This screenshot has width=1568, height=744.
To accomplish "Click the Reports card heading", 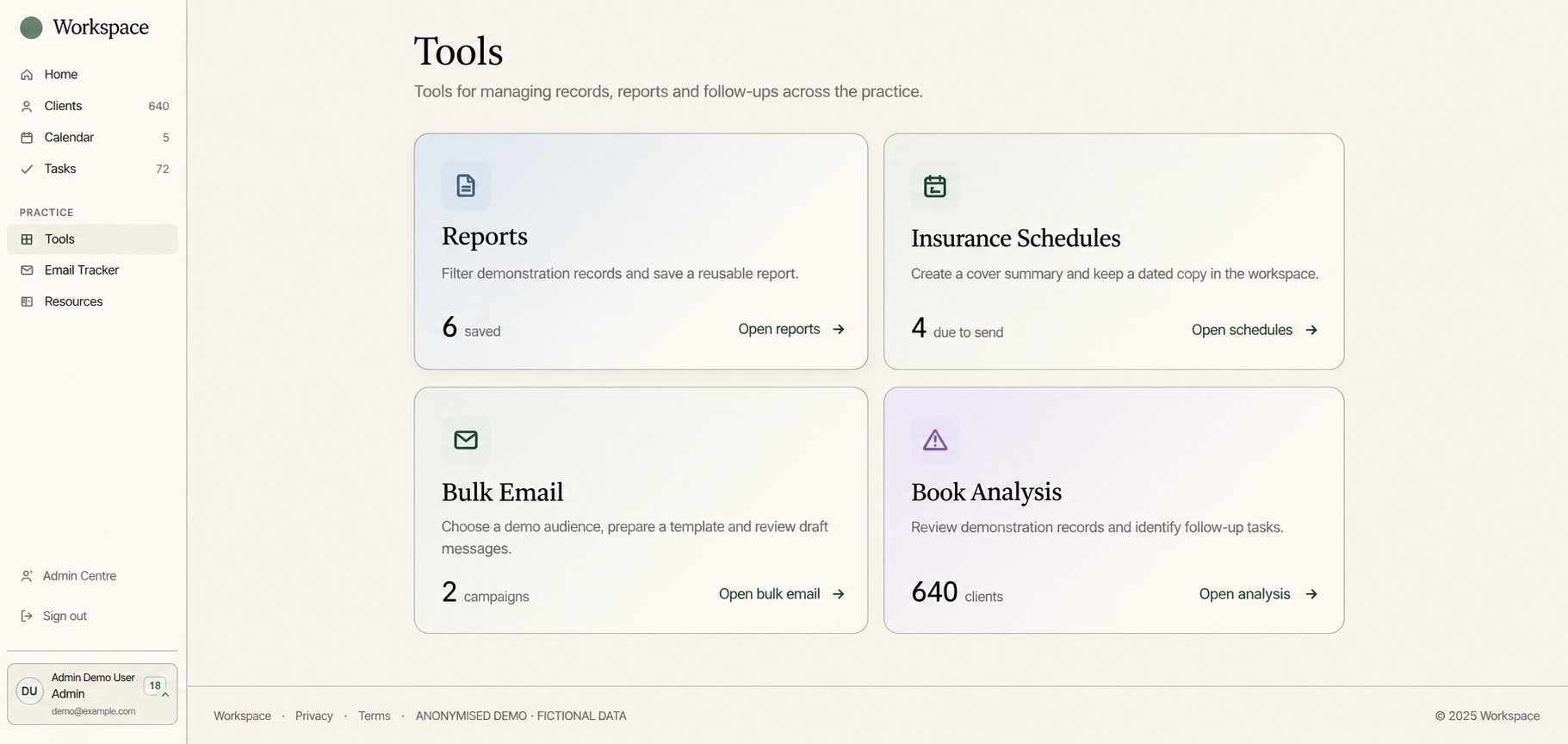I will tap(485, 236).
